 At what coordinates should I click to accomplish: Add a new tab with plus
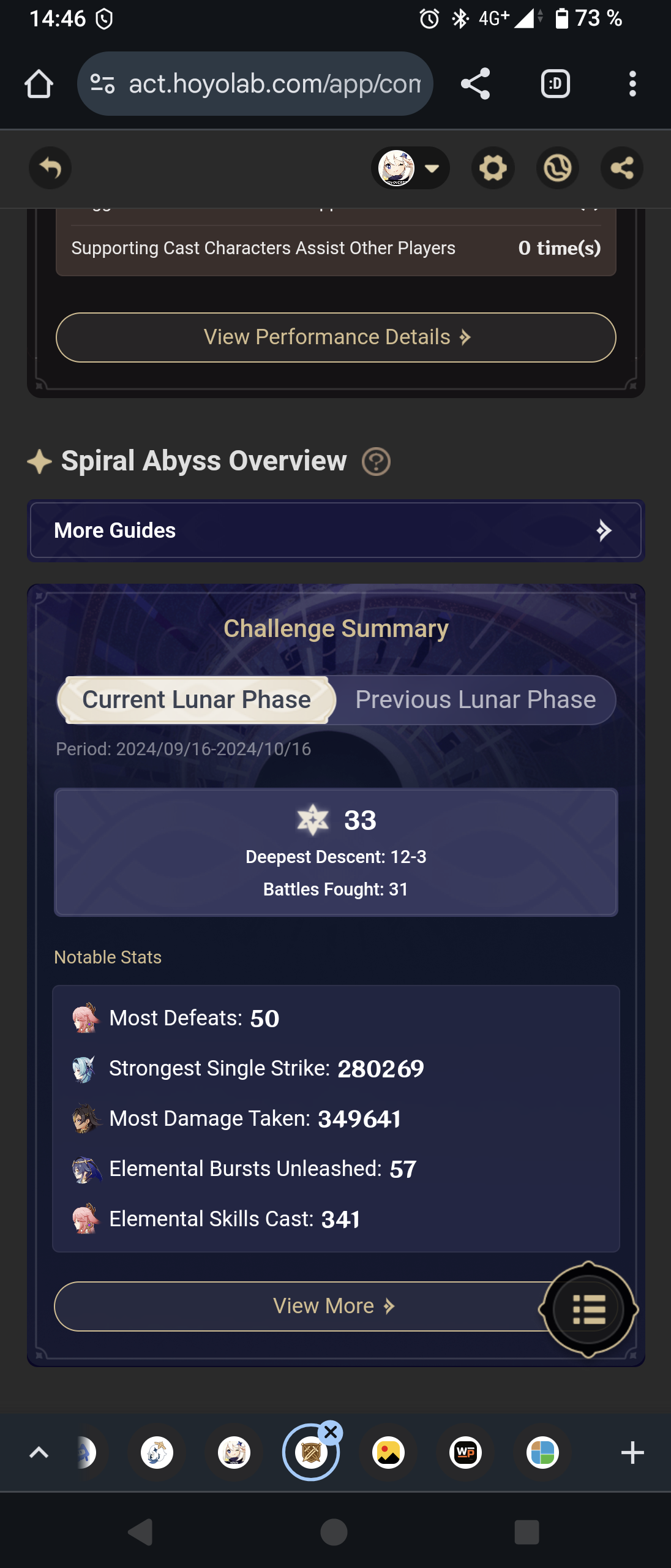click(632, 1453)
